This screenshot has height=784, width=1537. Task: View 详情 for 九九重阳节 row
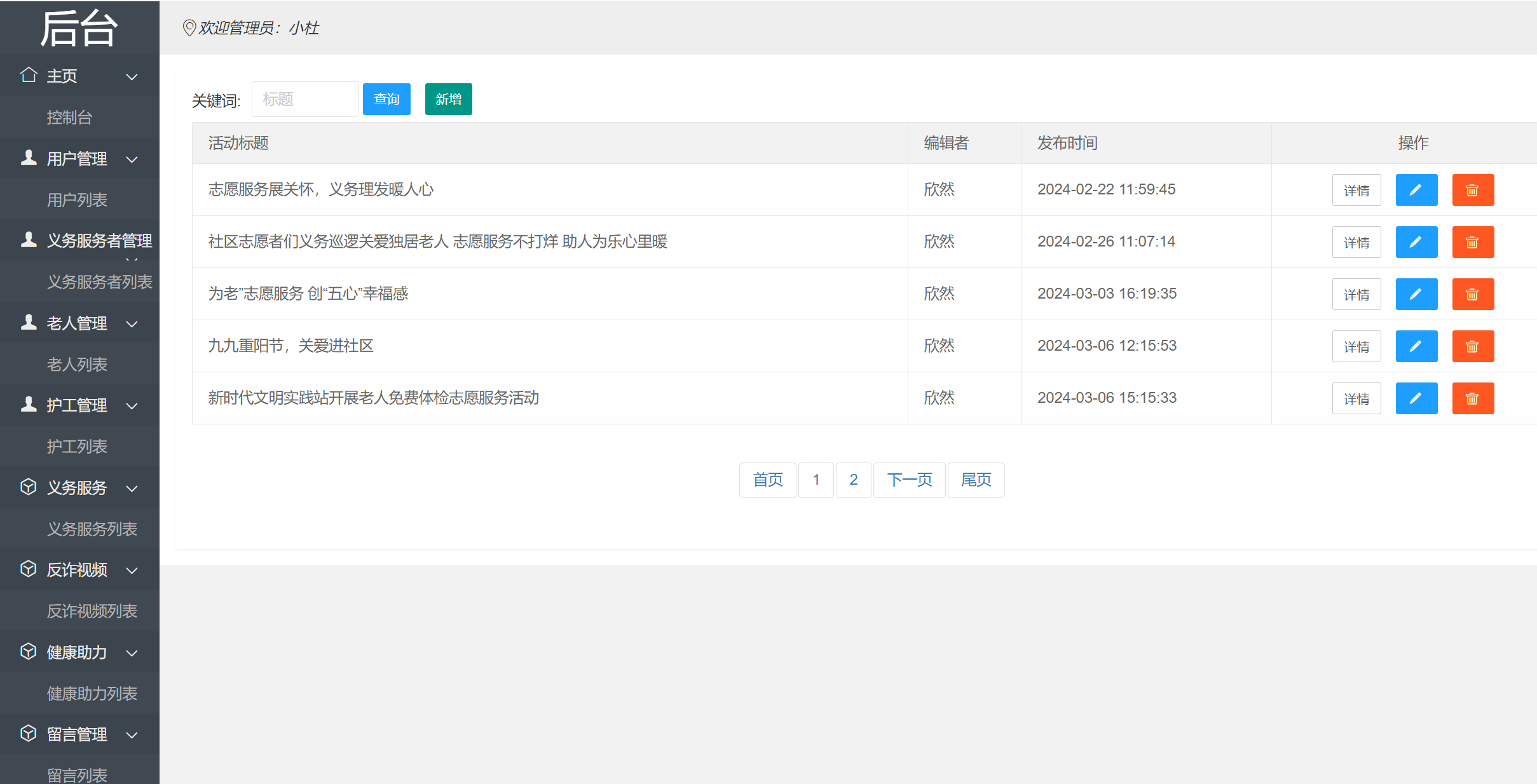[1356, 346]
